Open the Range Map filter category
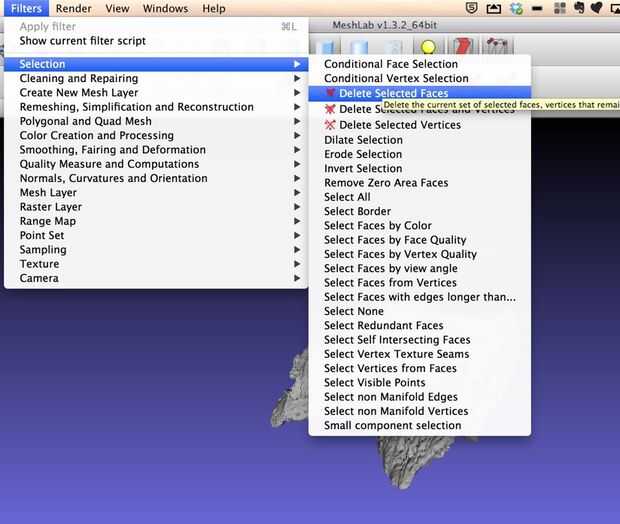The height and width of the screenshot is (524, 620). (156, 221)
